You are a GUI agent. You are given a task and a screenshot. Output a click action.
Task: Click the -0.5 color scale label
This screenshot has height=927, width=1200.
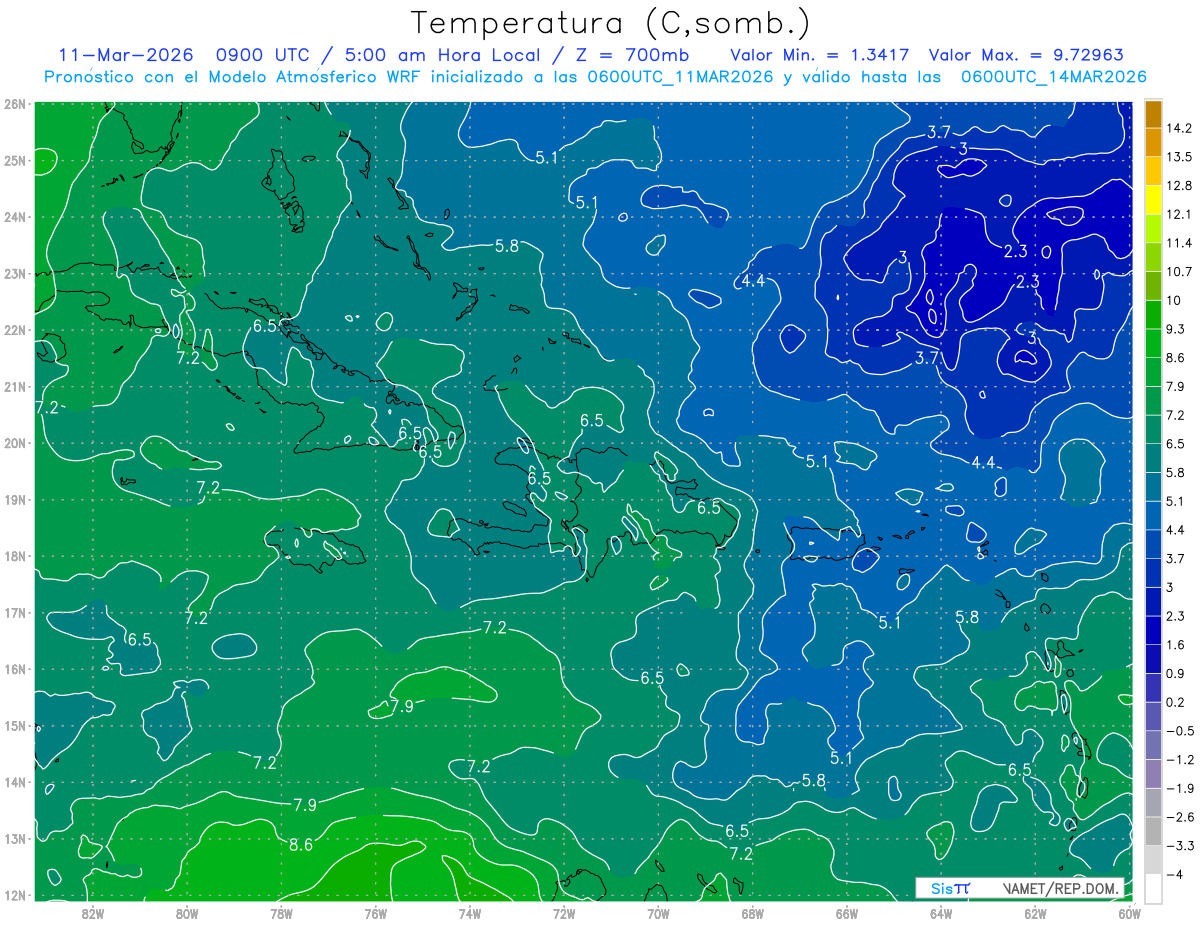[x=1180, y=730]
